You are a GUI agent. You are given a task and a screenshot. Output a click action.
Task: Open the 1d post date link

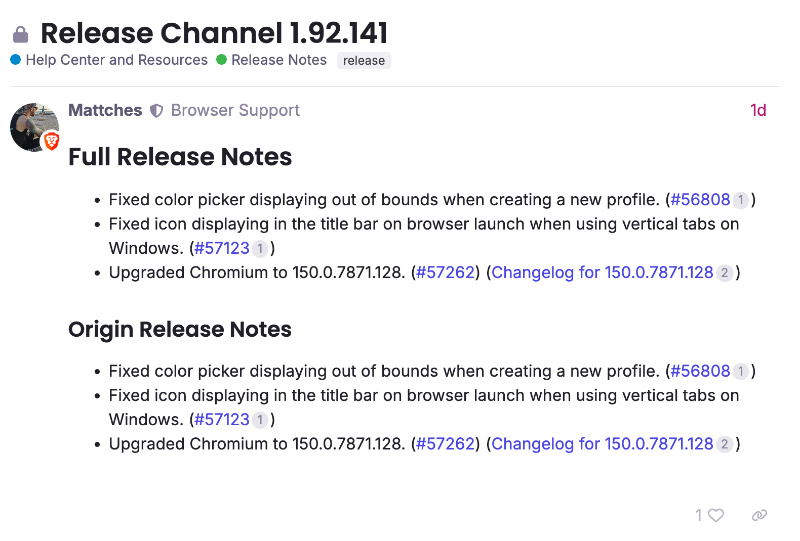(758, 110)
